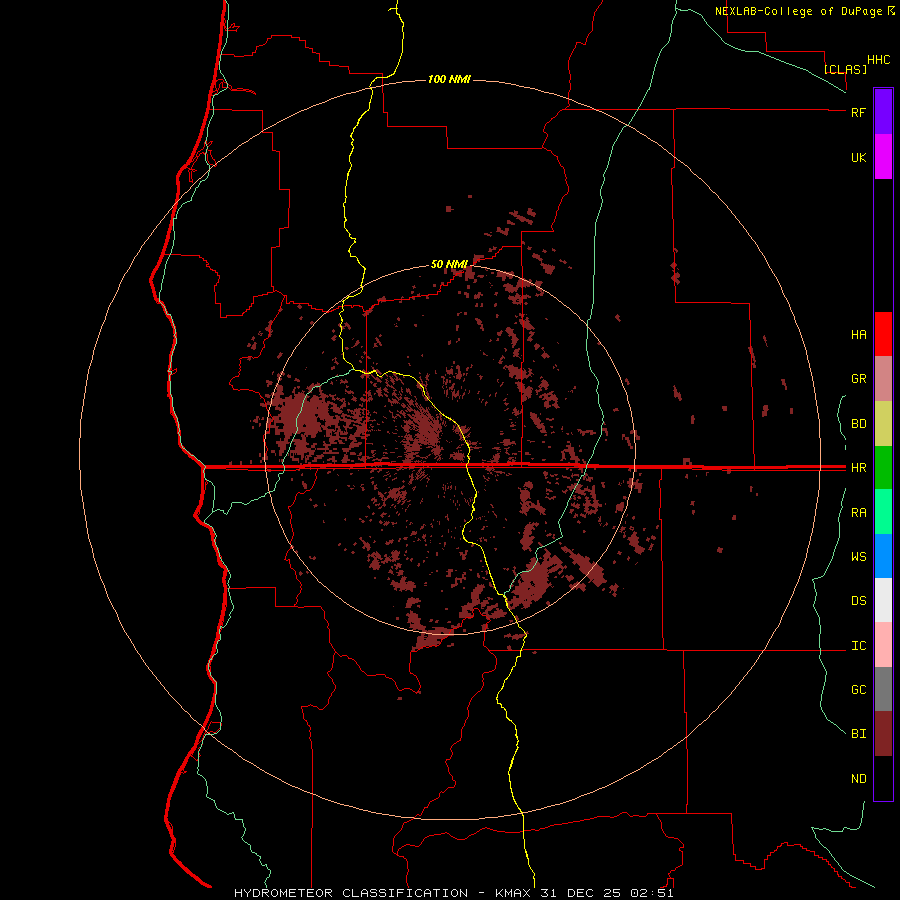
Task: Click the RF purple legend swatch
Action: (883, 112)
